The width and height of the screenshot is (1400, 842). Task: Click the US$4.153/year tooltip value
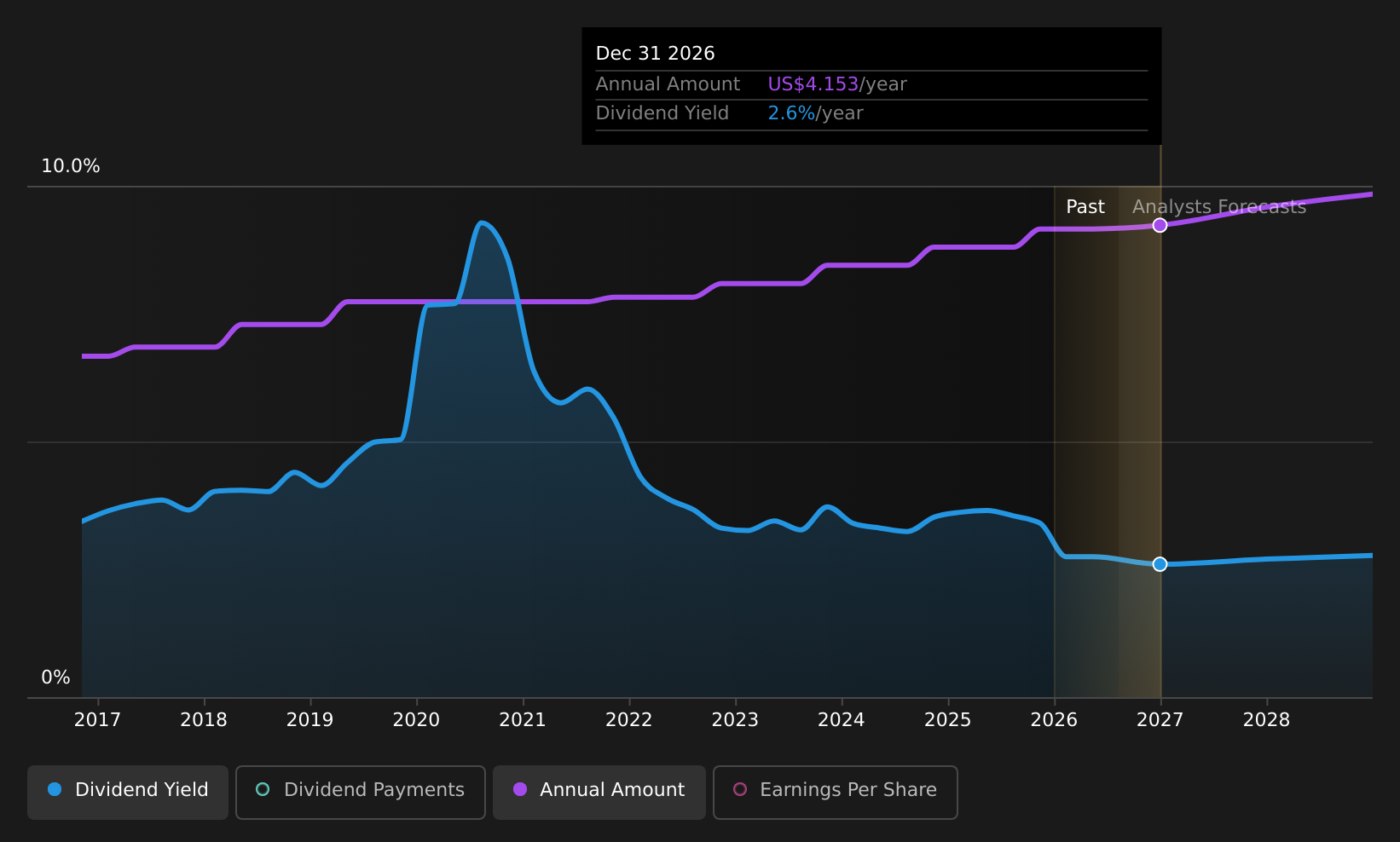[837, 84]
